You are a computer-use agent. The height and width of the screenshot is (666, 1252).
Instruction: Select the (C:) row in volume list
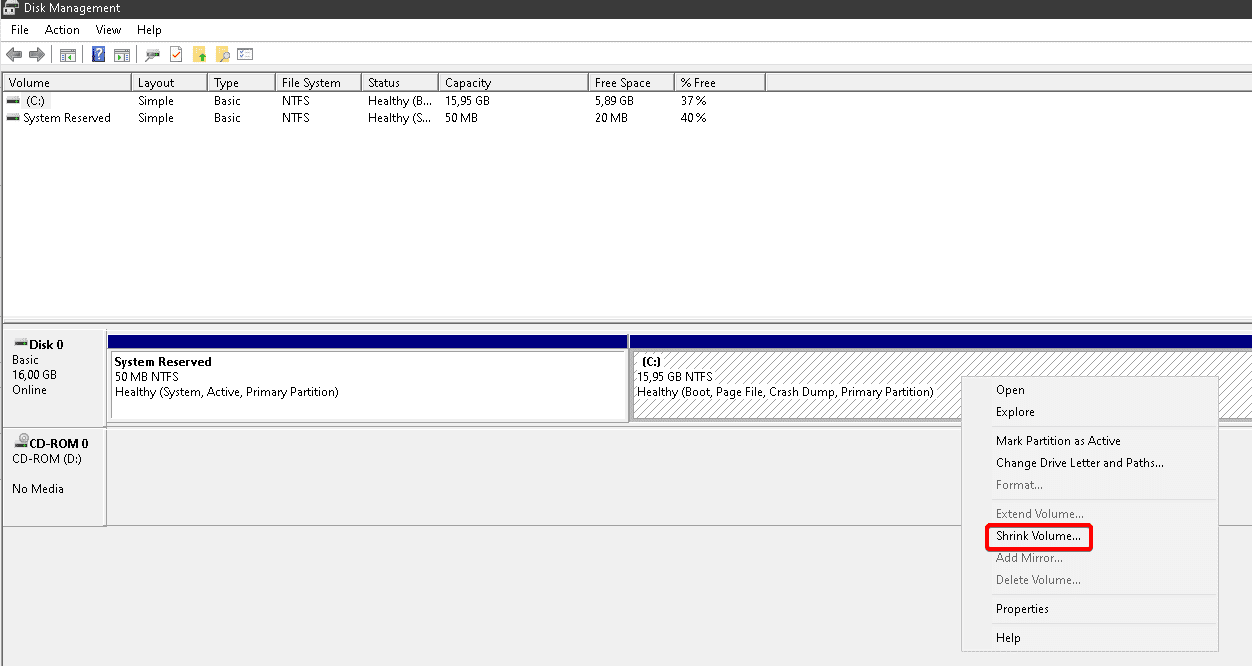385,101
